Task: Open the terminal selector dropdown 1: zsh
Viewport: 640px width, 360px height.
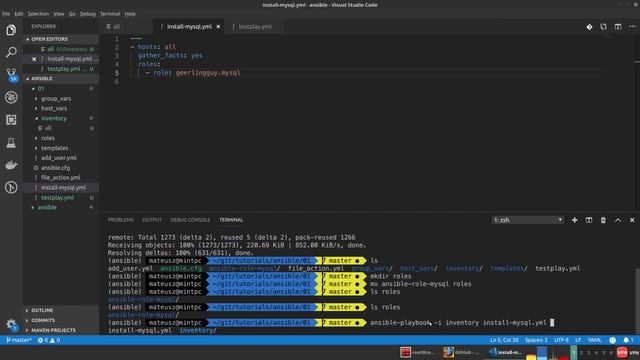Action: [x=527, y=220]
